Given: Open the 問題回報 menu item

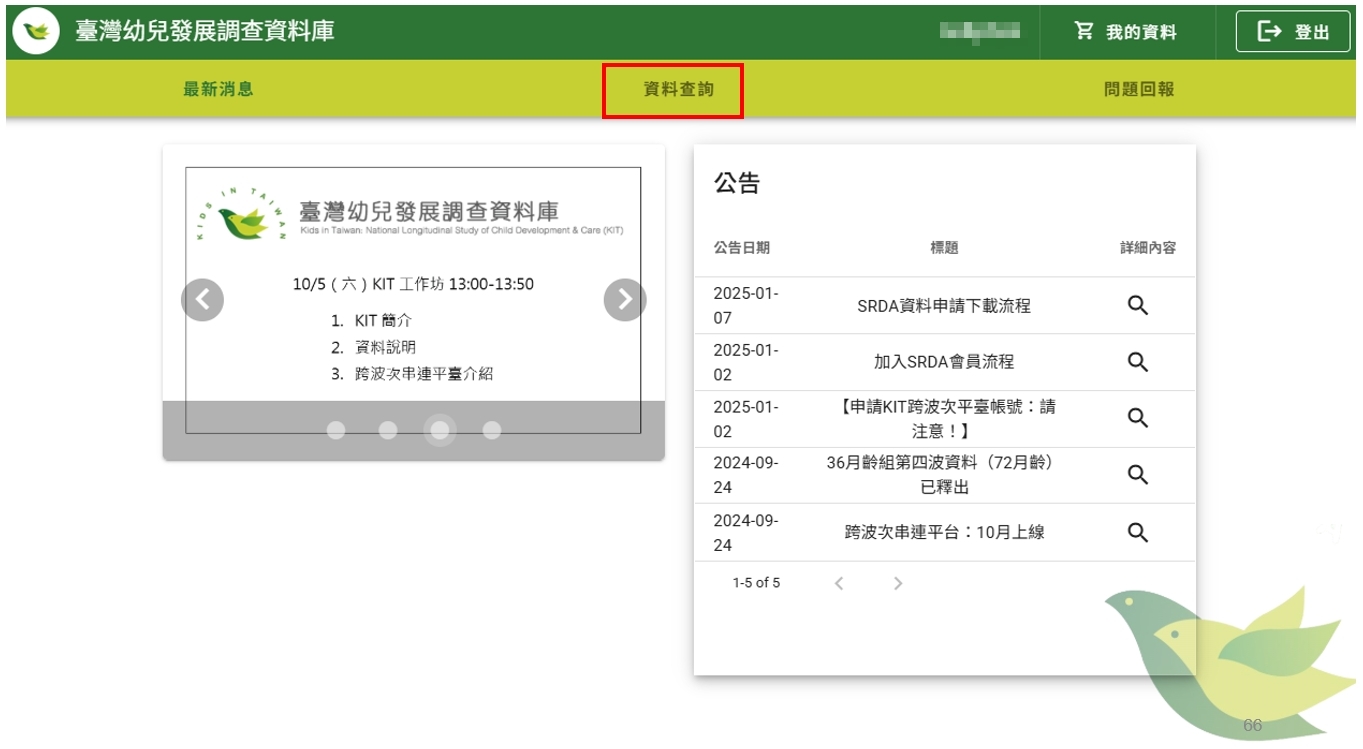Looking at the screenshot, I should [1139, 89].
